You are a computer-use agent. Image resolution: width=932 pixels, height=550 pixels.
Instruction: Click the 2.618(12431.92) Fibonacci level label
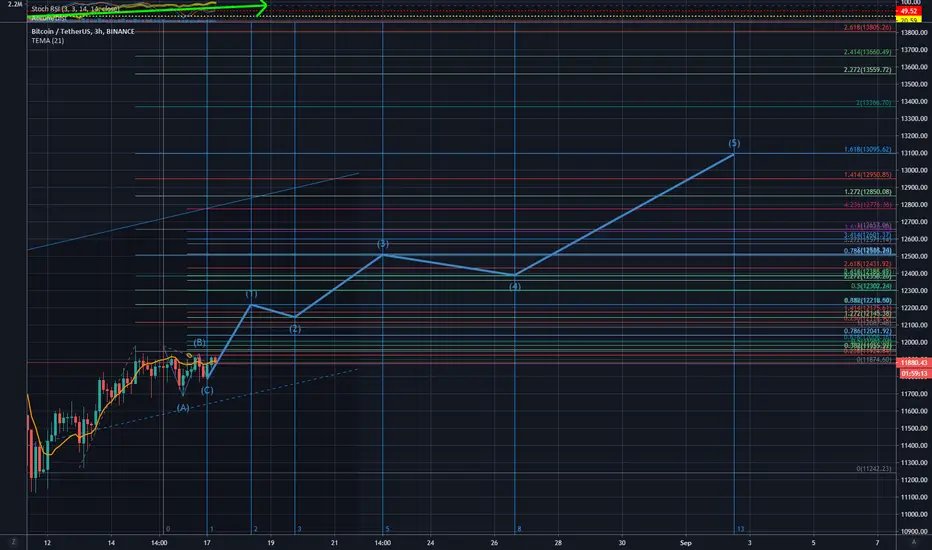(x=868, y=264)
